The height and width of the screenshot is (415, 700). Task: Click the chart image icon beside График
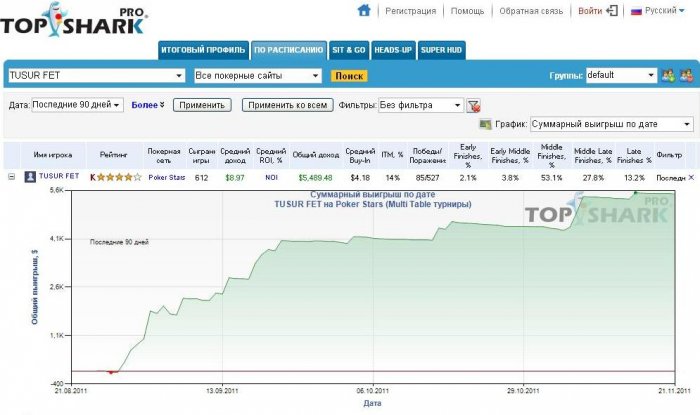[x=485, y=124]
